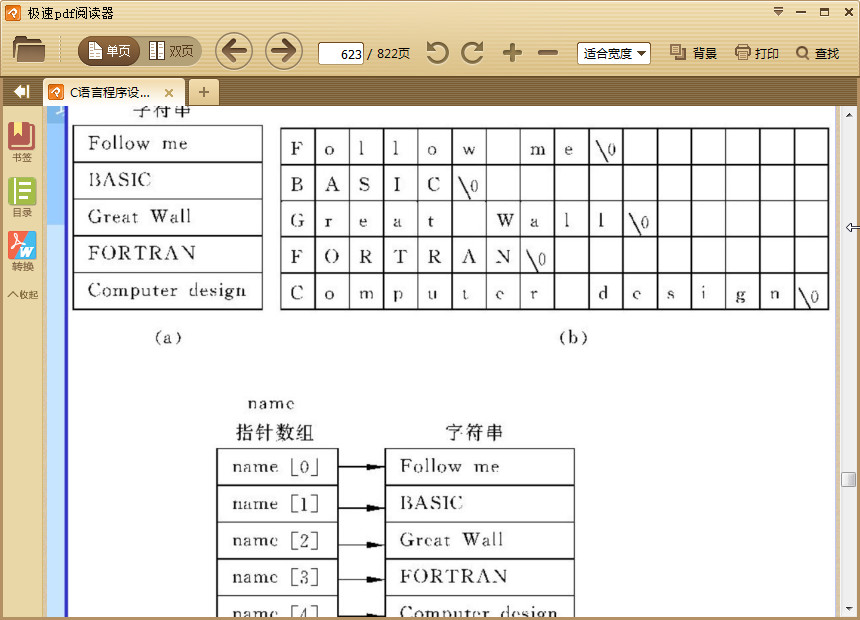The height and width of the screenshot is (620, 860).
Task: Collapse the sidebar using 收起
Action: tap(22, 294)
